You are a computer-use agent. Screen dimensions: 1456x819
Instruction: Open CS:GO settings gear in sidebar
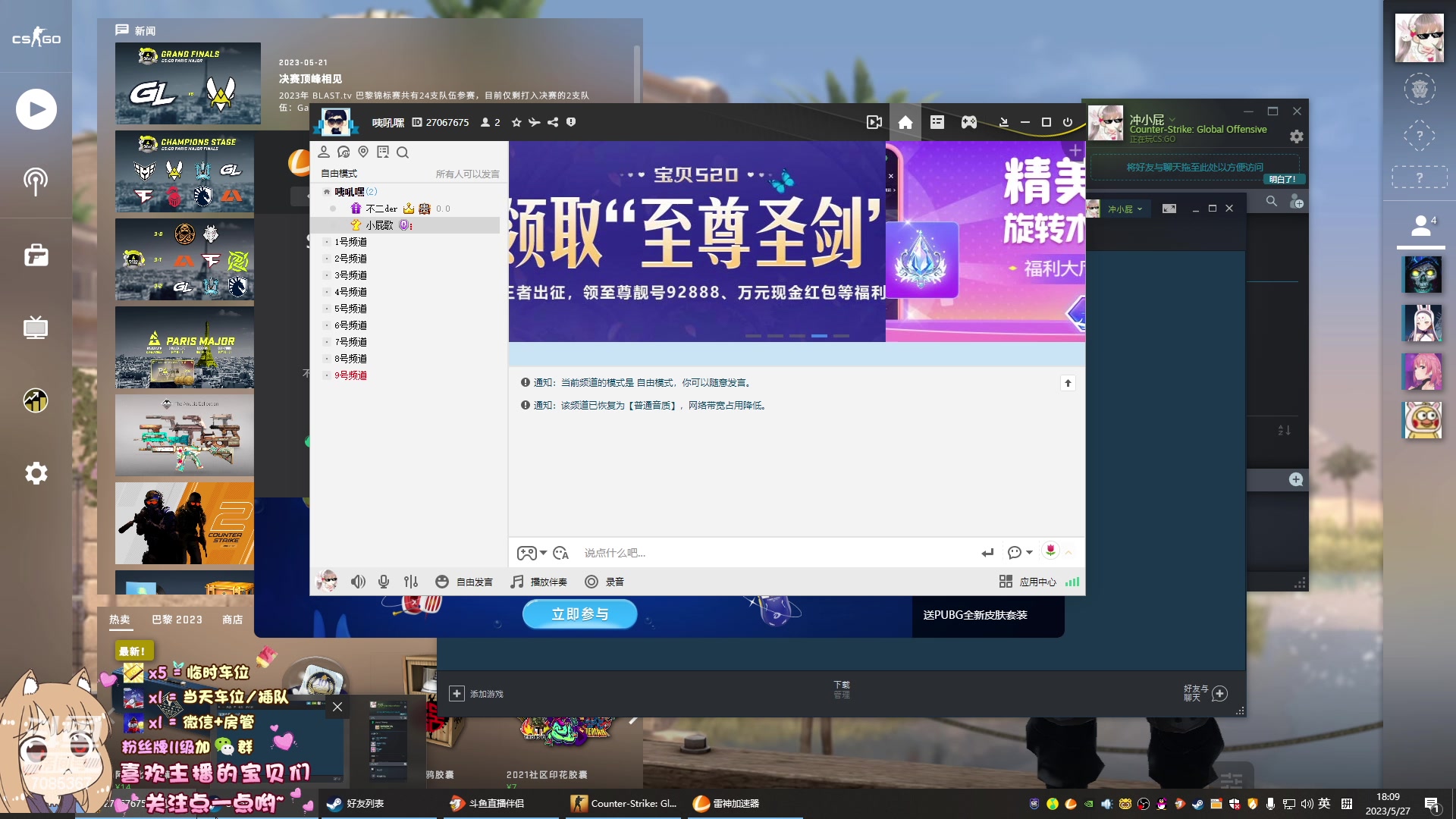point(36,473)
